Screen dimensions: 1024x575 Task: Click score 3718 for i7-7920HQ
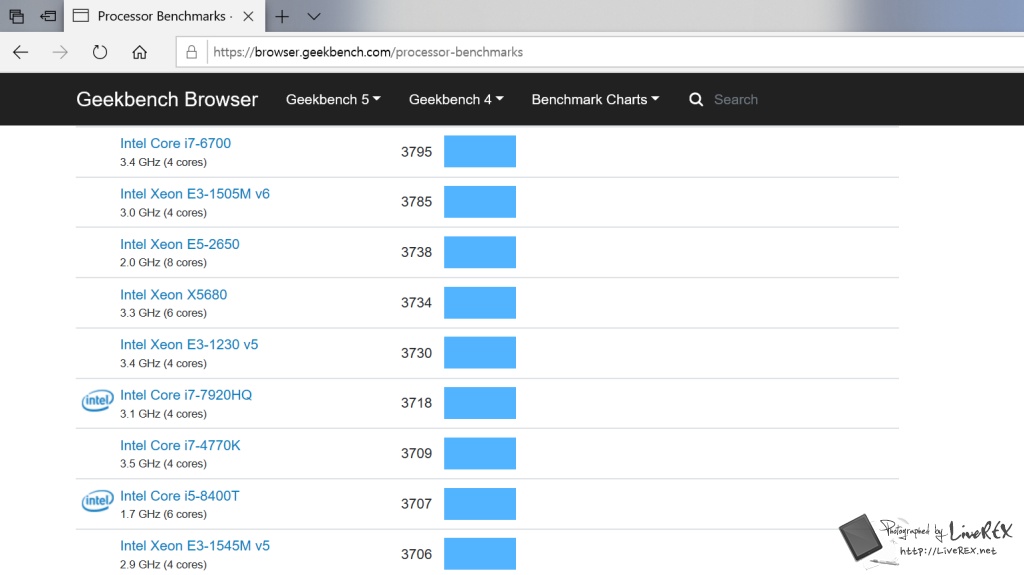point(416,402)
